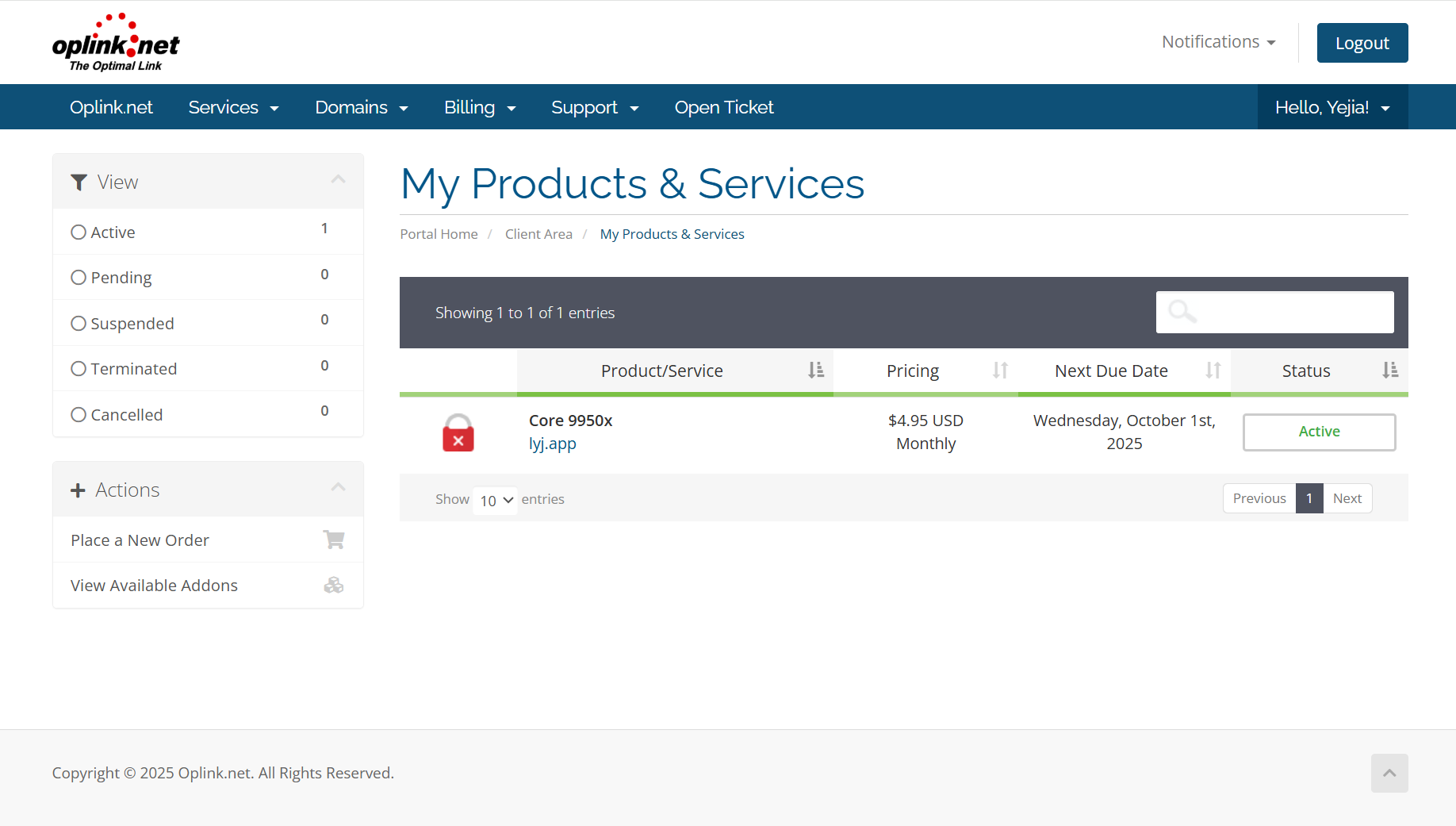Select the Cancelled filter radio
The image size is (1456, 826).
click(x=79, y=415)
